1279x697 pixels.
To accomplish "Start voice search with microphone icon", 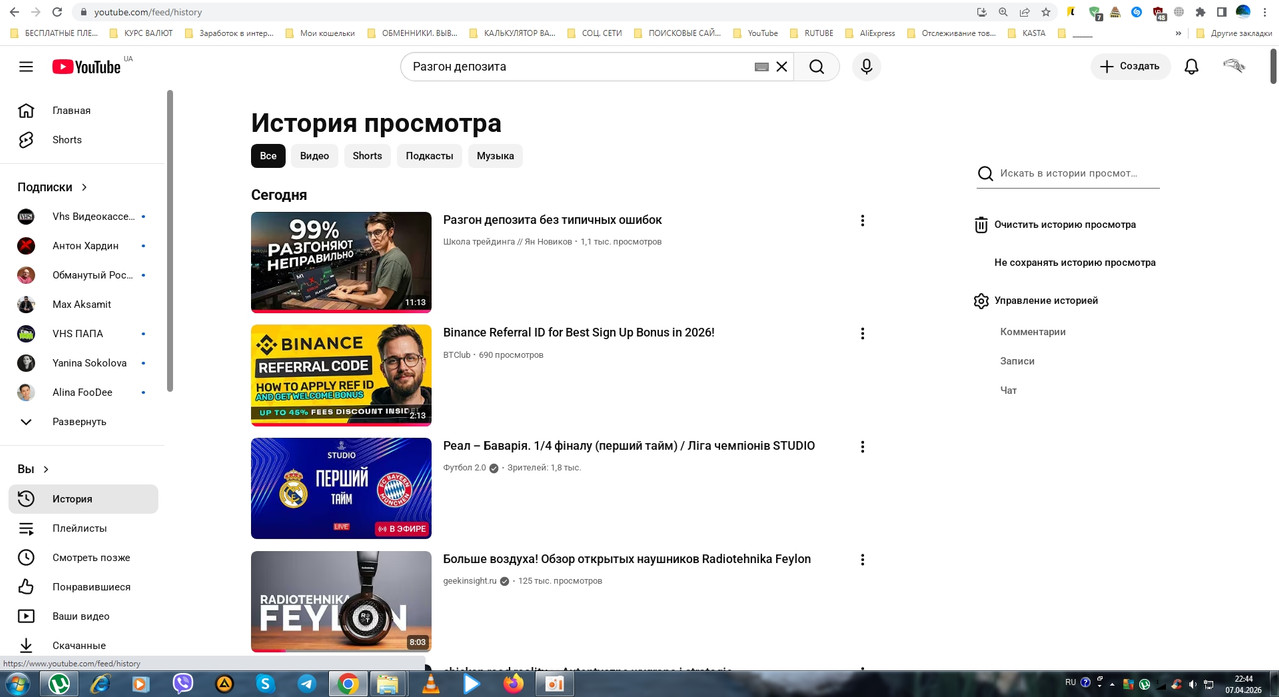I will click(866, 66).
